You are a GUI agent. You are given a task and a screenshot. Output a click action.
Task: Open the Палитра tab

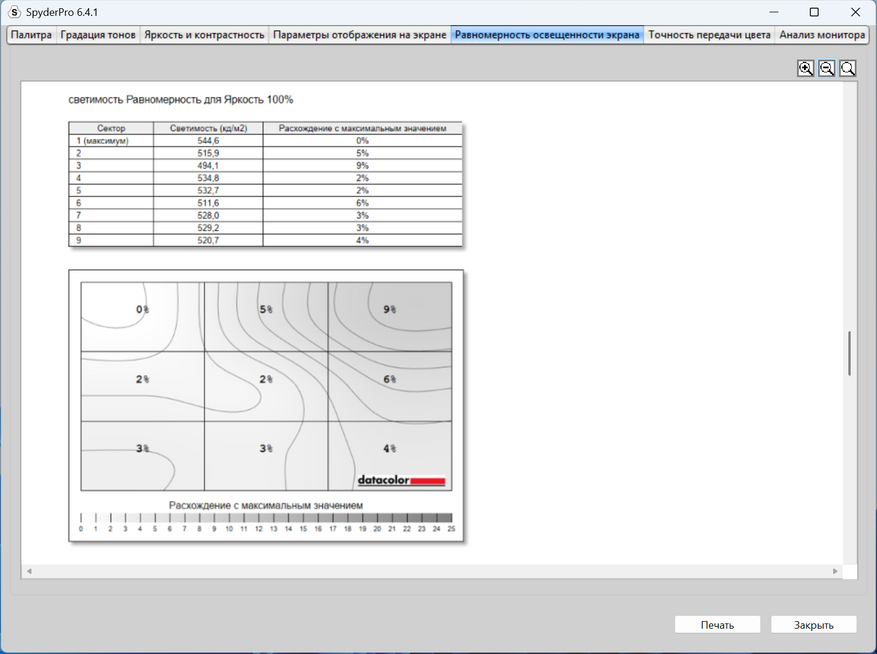click(31, 35)
